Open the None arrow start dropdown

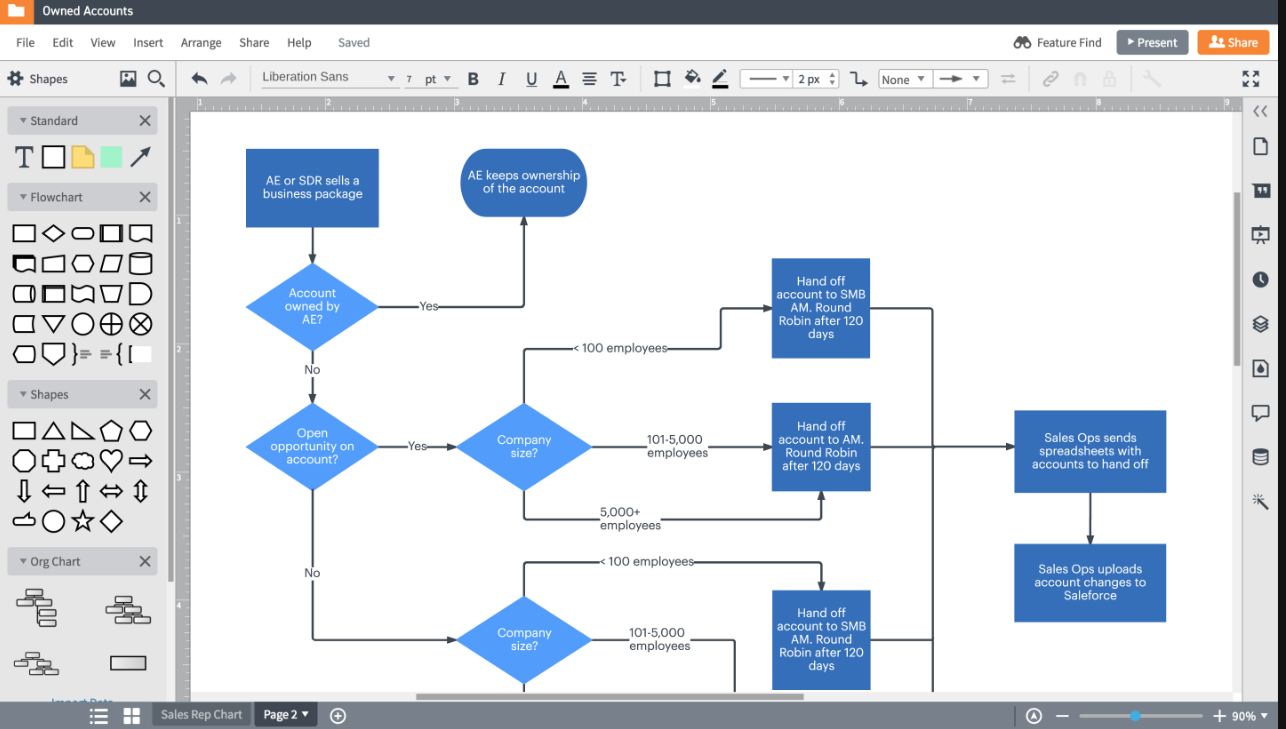905,79
